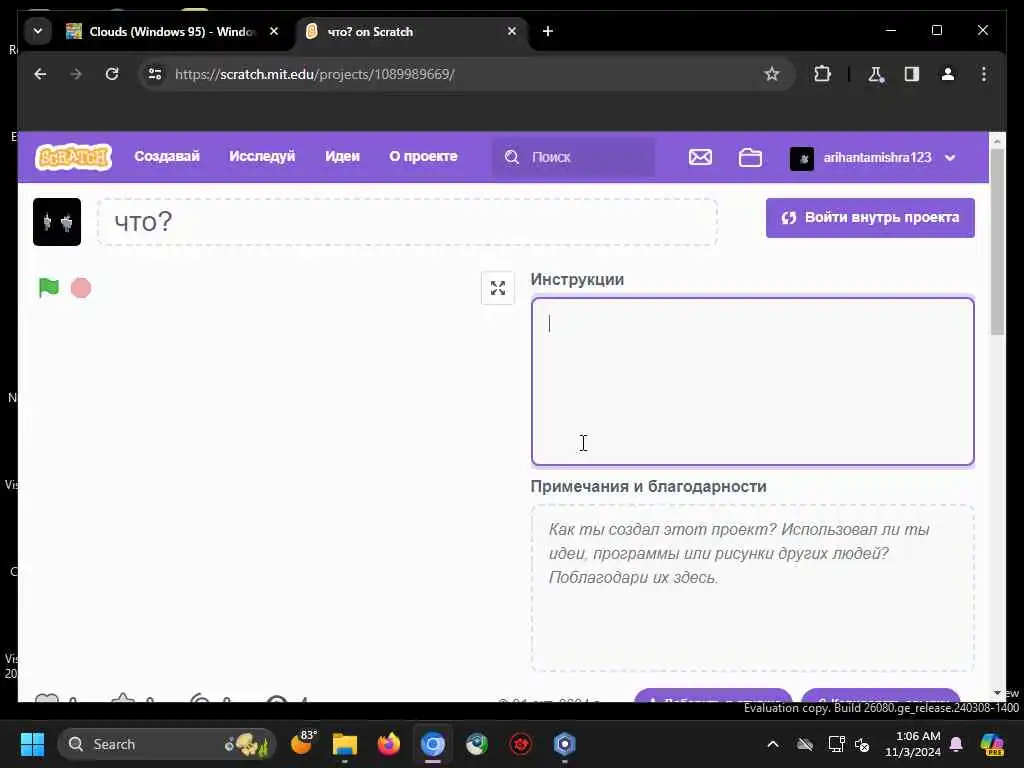Edit the project title field «что?»
Screen dimensions: 1024x768
click(408, 222)
